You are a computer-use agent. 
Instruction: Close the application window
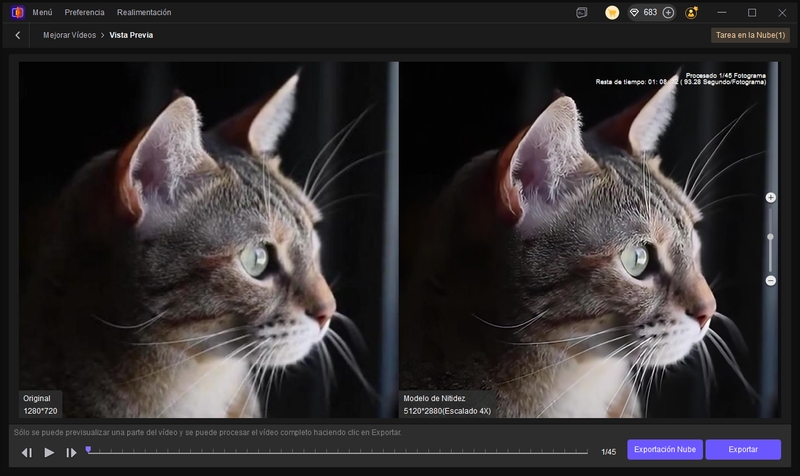tap(782, 13)
